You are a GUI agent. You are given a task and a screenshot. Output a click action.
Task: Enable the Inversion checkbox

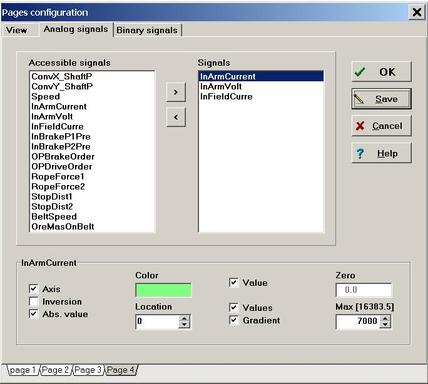(x=33, y=301)
